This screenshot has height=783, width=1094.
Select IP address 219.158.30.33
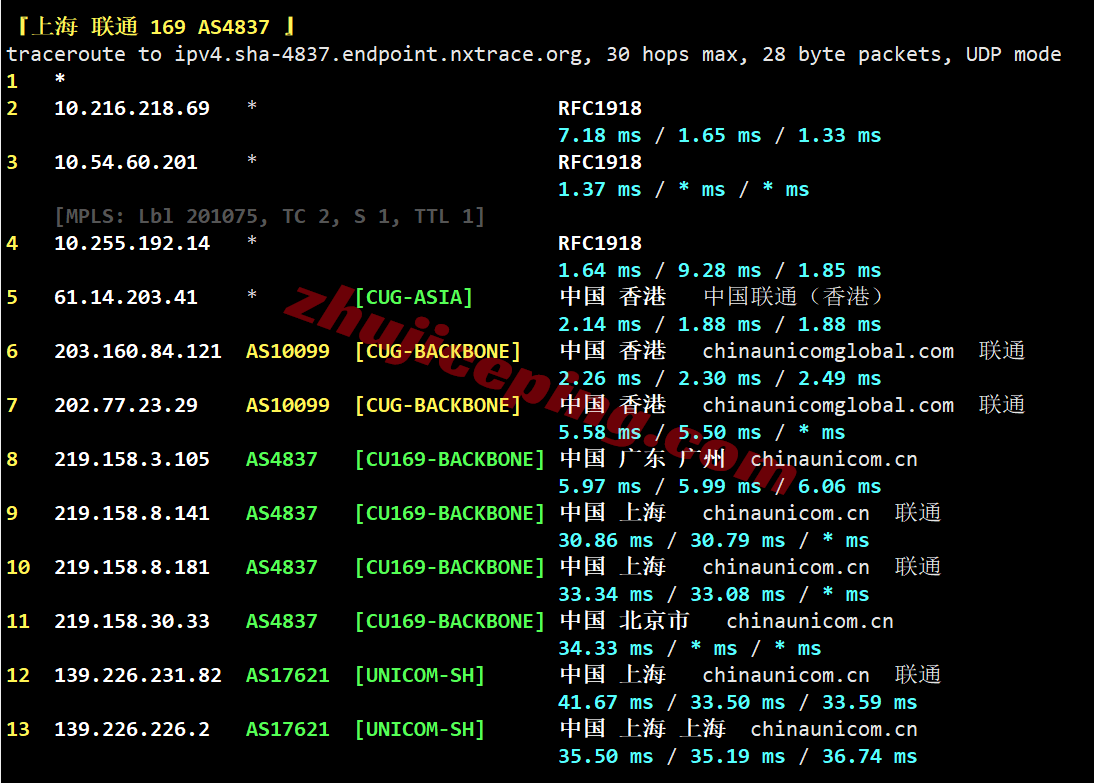click(x=132, y=621)
